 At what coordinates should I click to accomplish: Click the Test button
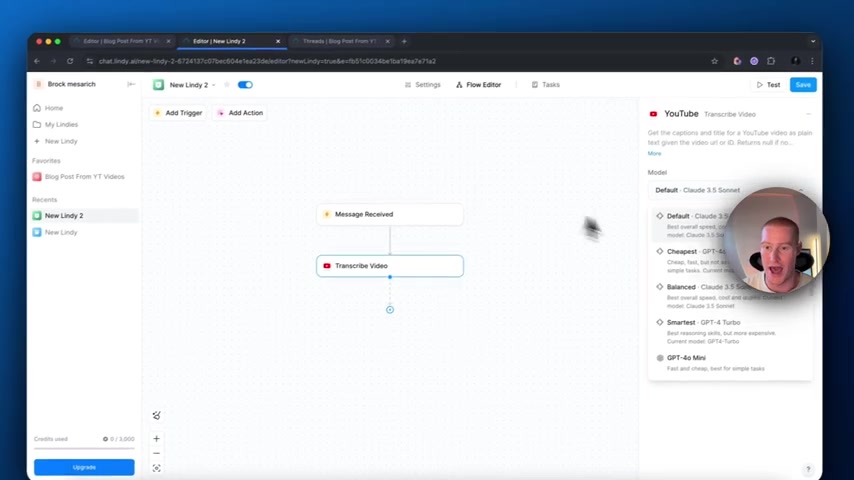pos(768,85)
